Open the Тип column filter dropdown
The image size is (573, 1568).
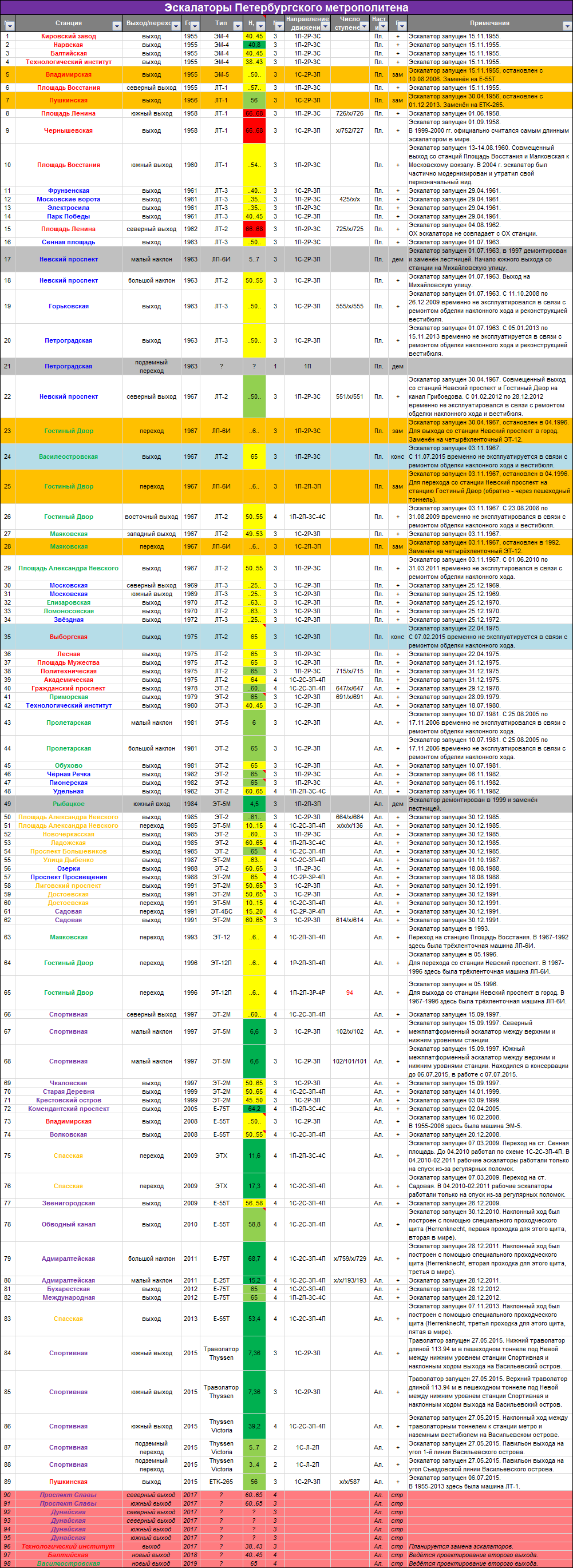(x=237, y=26)
